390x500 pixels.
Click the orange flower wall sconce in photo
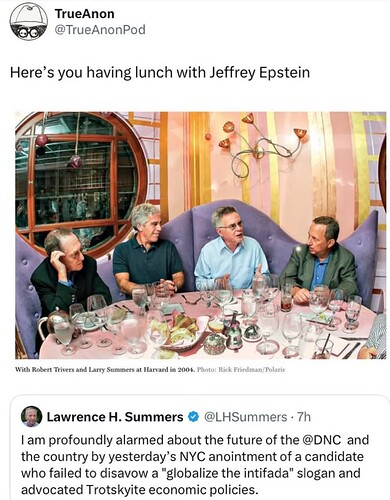tap(261, 144)
